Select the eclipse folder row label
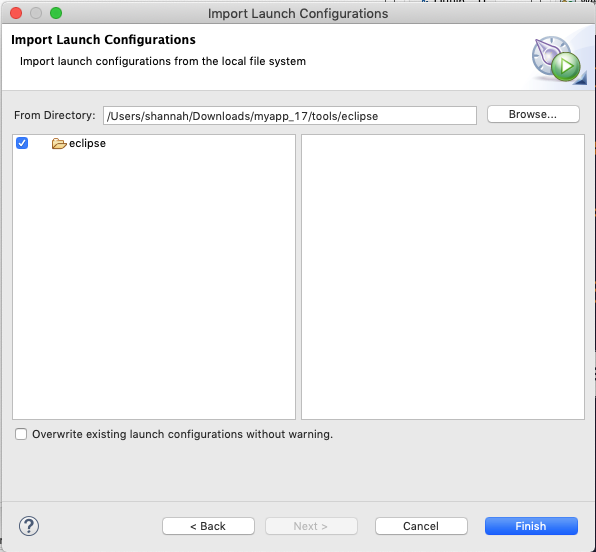Image resolution: width=596 pixels, height=552 pixels. (87, 143)
